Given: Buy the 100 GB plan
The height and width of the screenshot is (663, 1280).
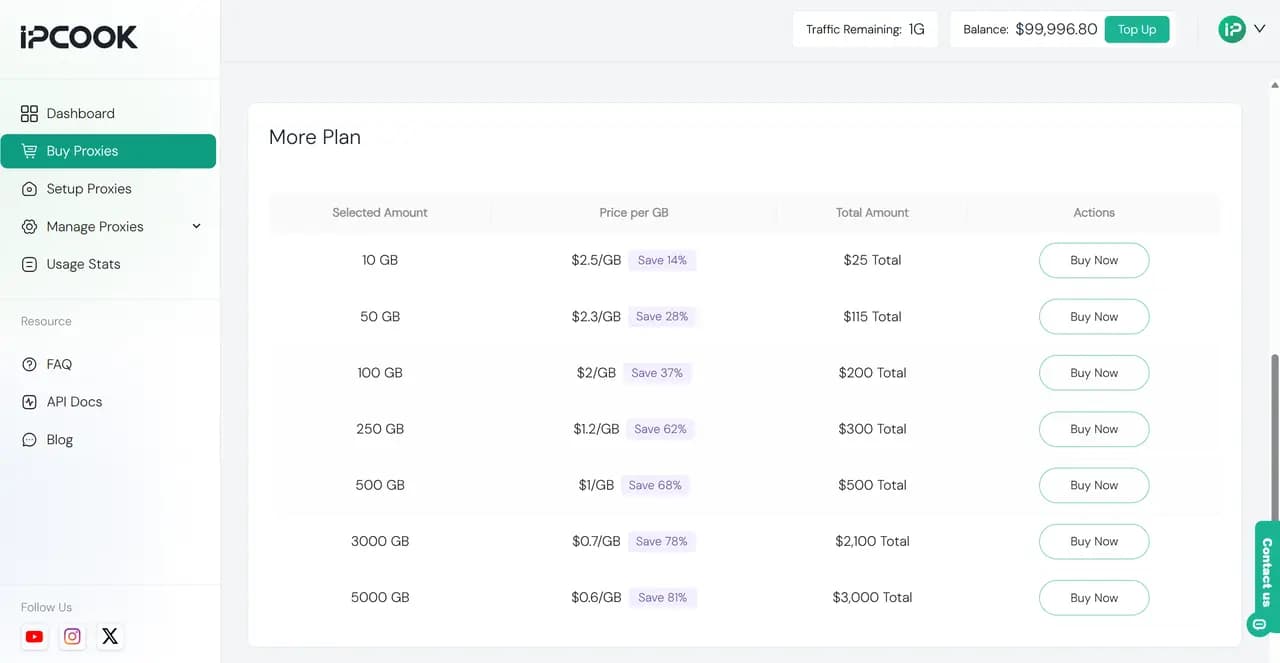Looking at the screenshot, I should (x=1094, y=373).
